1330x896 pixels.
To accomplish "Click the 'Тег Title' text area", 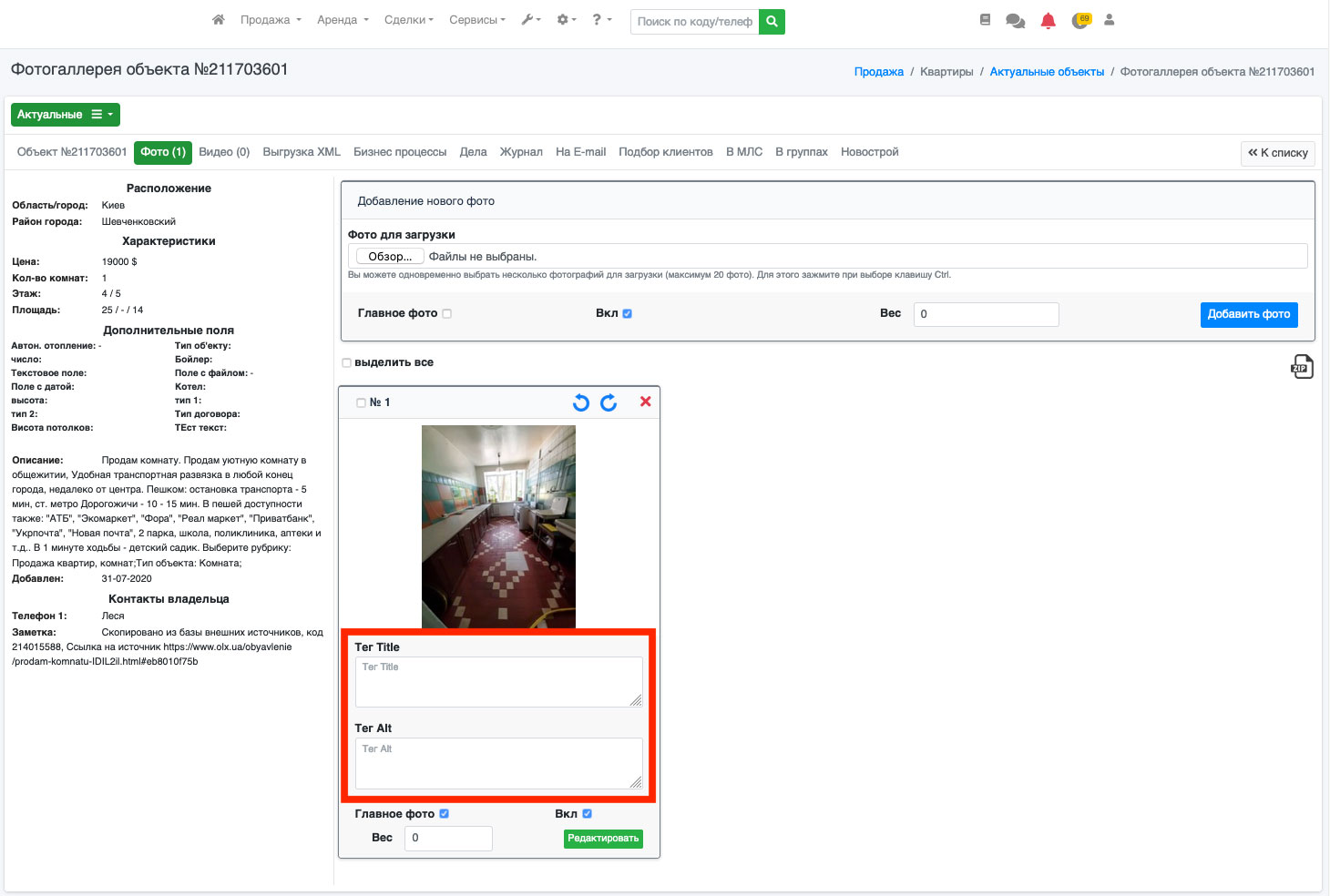I will 498,682.
